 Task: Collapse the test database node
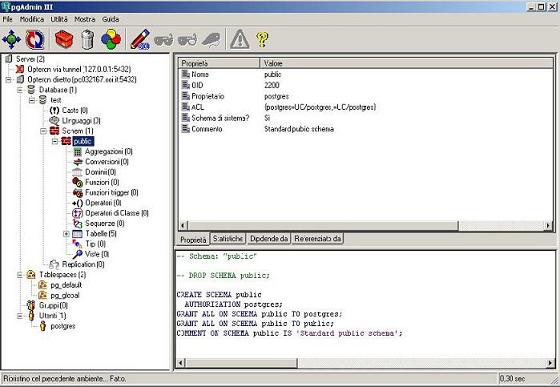pos(32,100)
